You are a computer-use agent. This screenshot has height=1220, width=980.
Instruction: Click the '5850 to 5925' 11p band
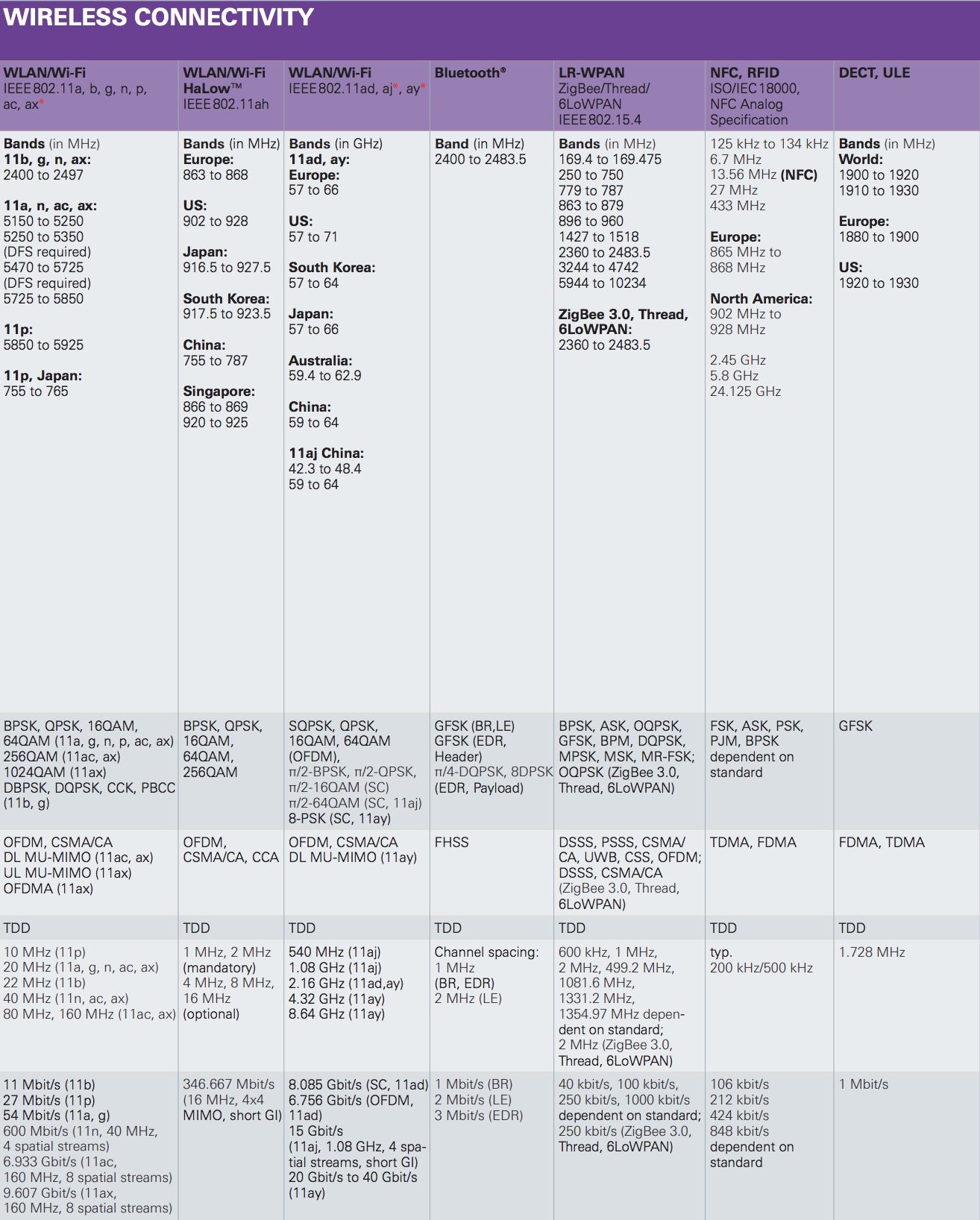tap(43, 345)
